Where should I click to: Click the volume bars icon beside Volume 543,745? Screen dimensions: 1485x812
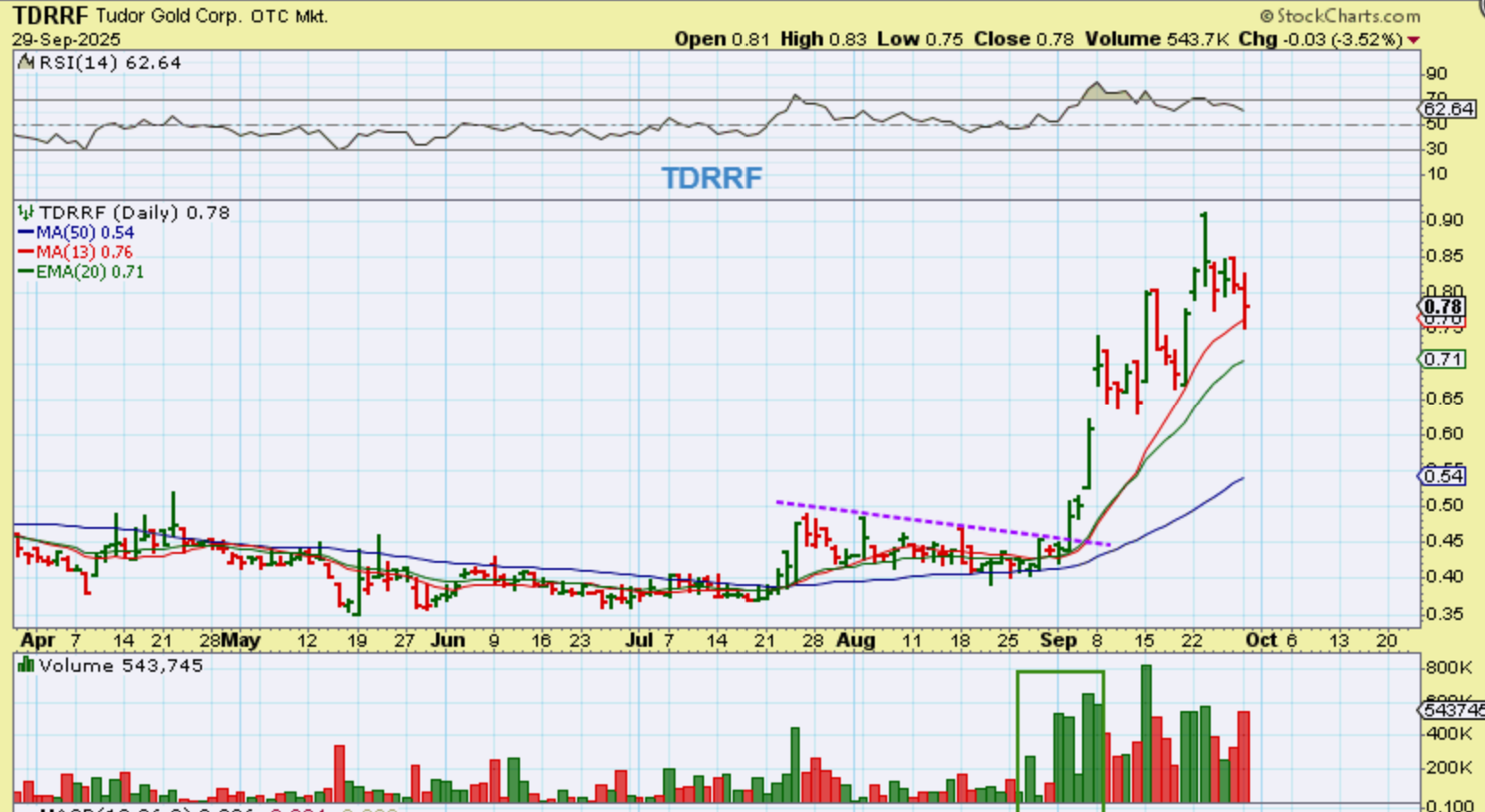[x=26, y=666]
